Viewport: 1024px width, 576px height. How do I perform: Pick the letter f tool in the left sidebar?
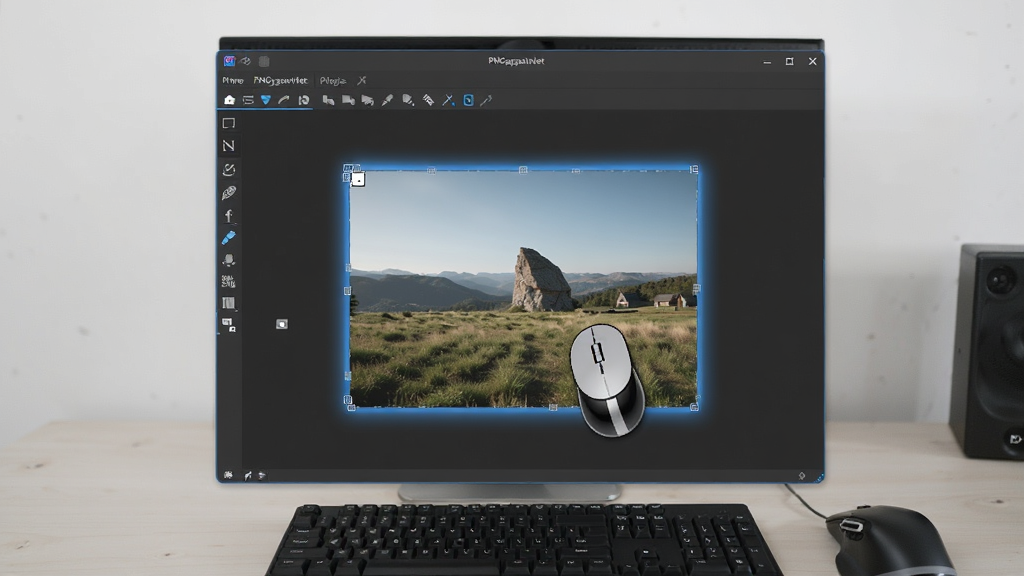229,216
